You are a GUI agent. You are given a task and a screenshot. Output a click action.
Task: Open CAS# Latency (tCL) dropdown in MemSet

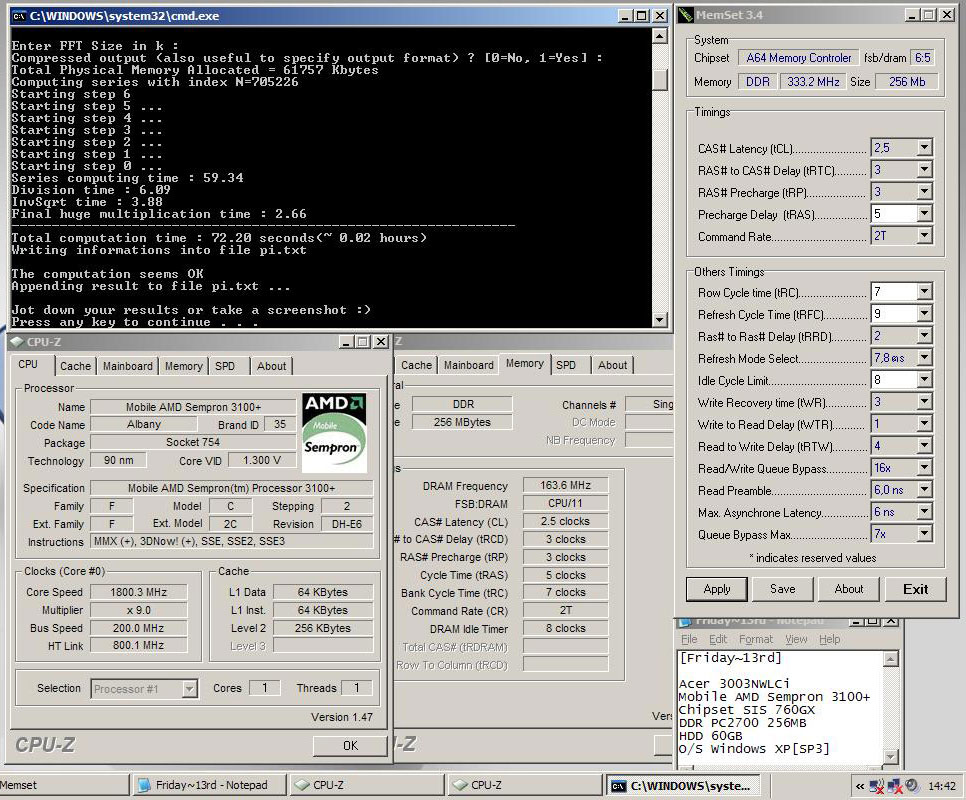924,148
